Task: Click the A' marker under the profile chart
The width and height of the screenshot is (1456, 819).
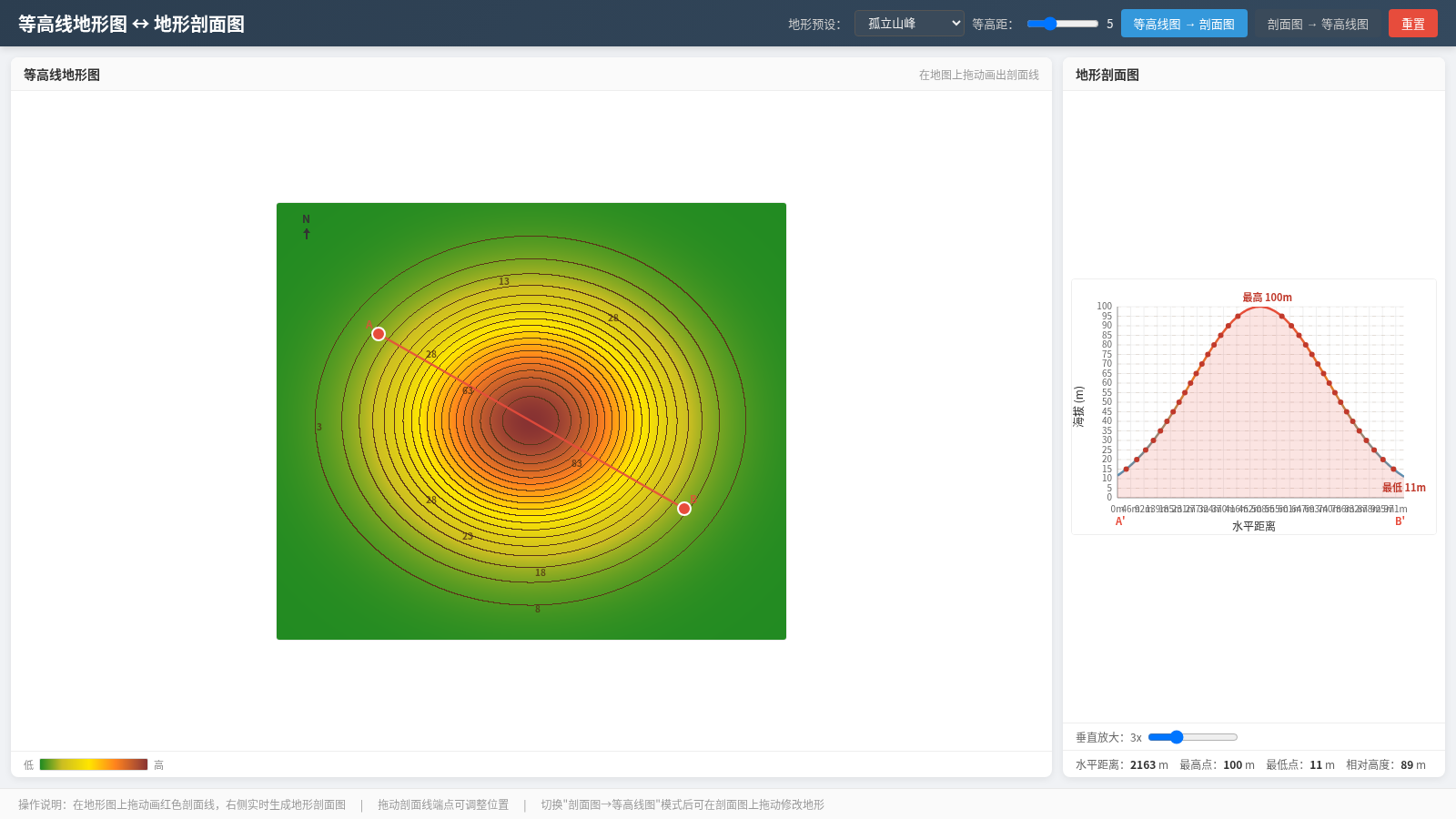Action: click(x=1120, y=521)
